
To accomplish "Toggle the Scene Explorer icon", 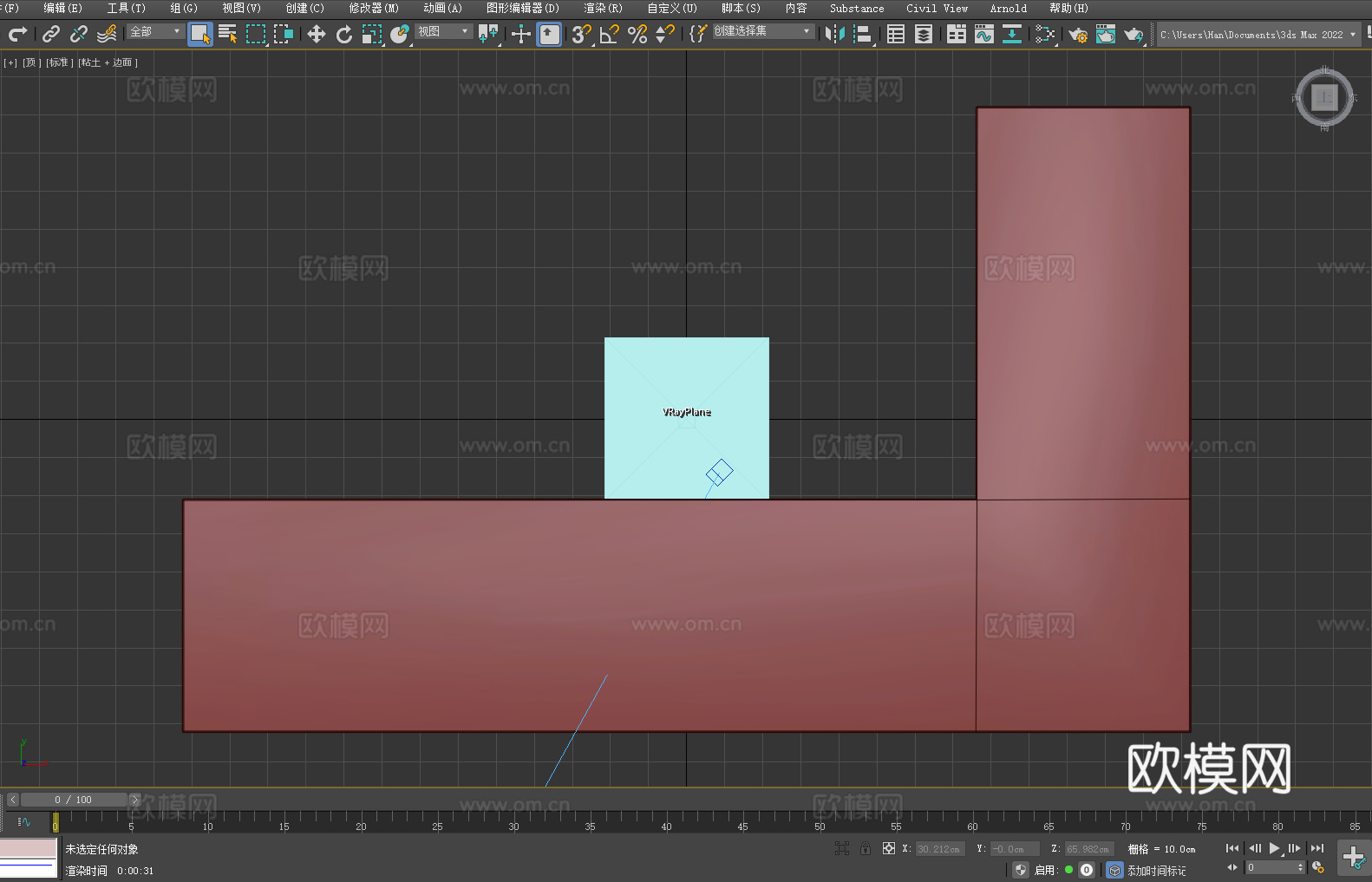I will tap(896, 34).
